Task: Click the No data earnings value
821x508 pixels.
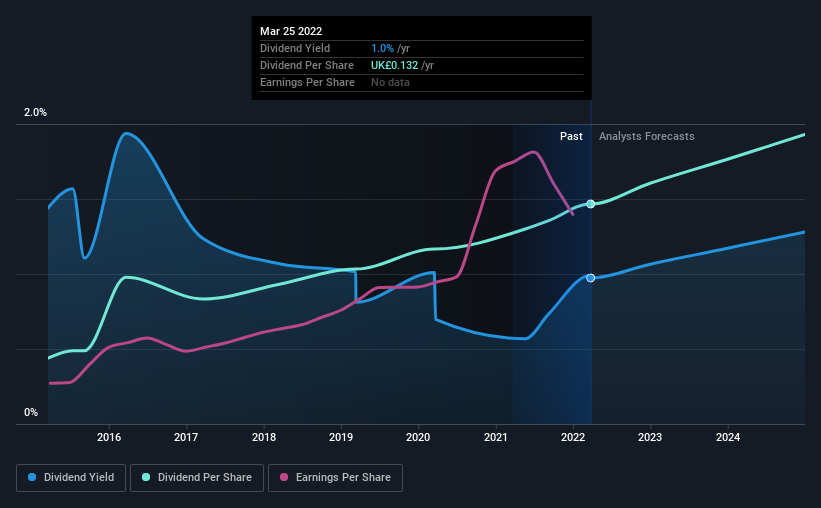Action: (x=391, y=83)
